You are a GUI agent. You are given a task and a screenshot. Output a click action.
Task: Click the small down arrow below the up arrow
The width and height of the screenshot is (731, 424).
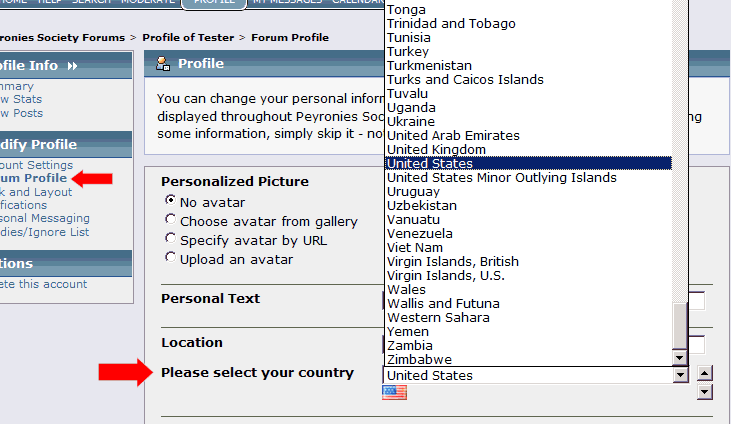[x=705, y=391]
